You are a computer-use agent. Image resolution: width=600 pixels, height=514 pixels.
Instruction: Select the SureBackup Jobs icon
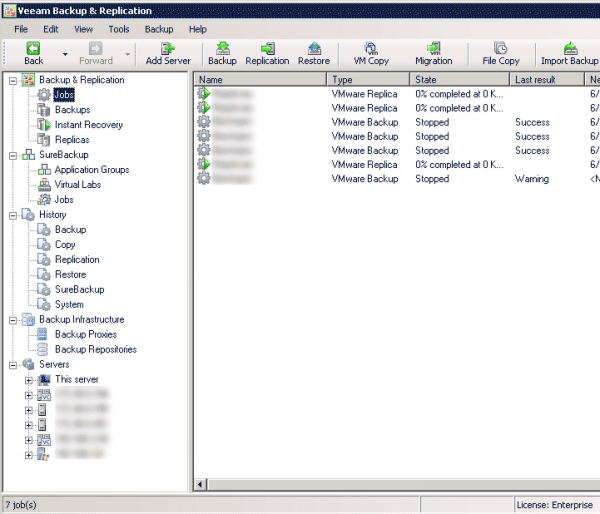point(44,199)
